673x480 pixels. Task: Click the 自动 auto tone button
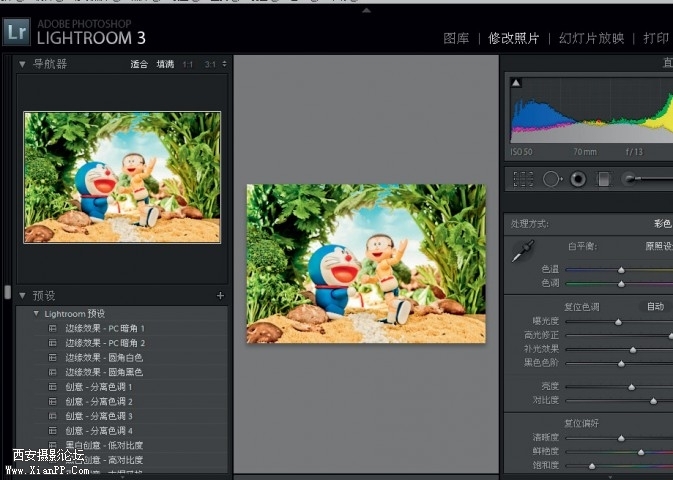(x=655, y=307)
